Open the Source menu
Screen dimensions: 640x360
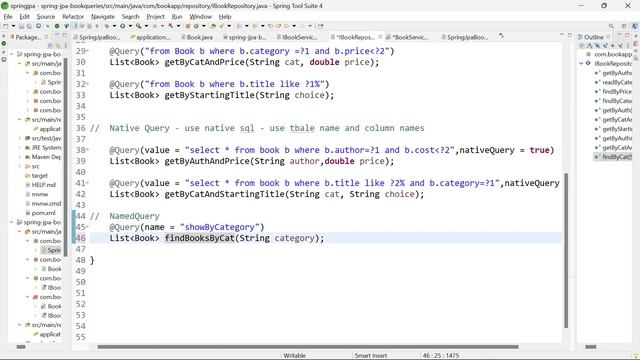46,16
